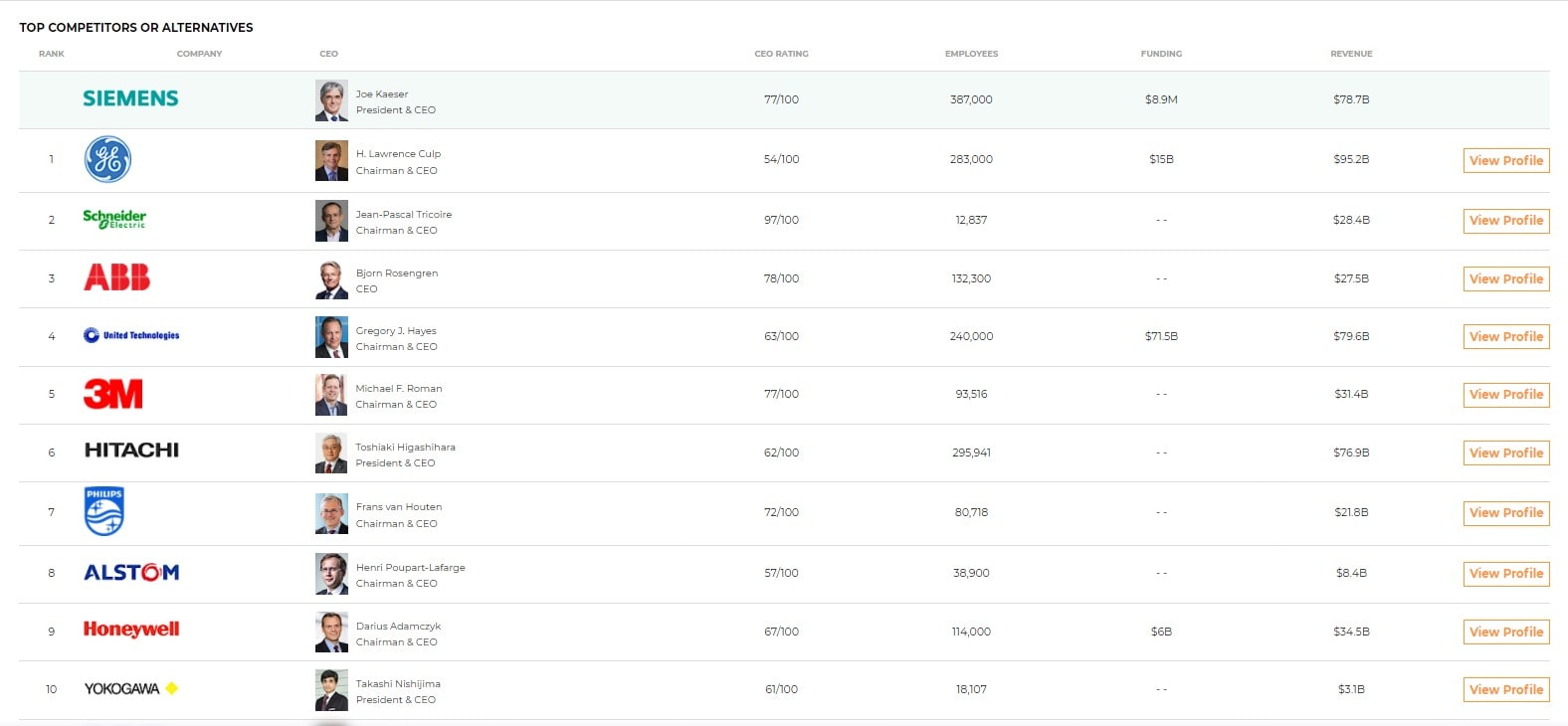This screenshot has width=1568, height=726.
Task: View Profile for GE
Action: coord(1505,161)
